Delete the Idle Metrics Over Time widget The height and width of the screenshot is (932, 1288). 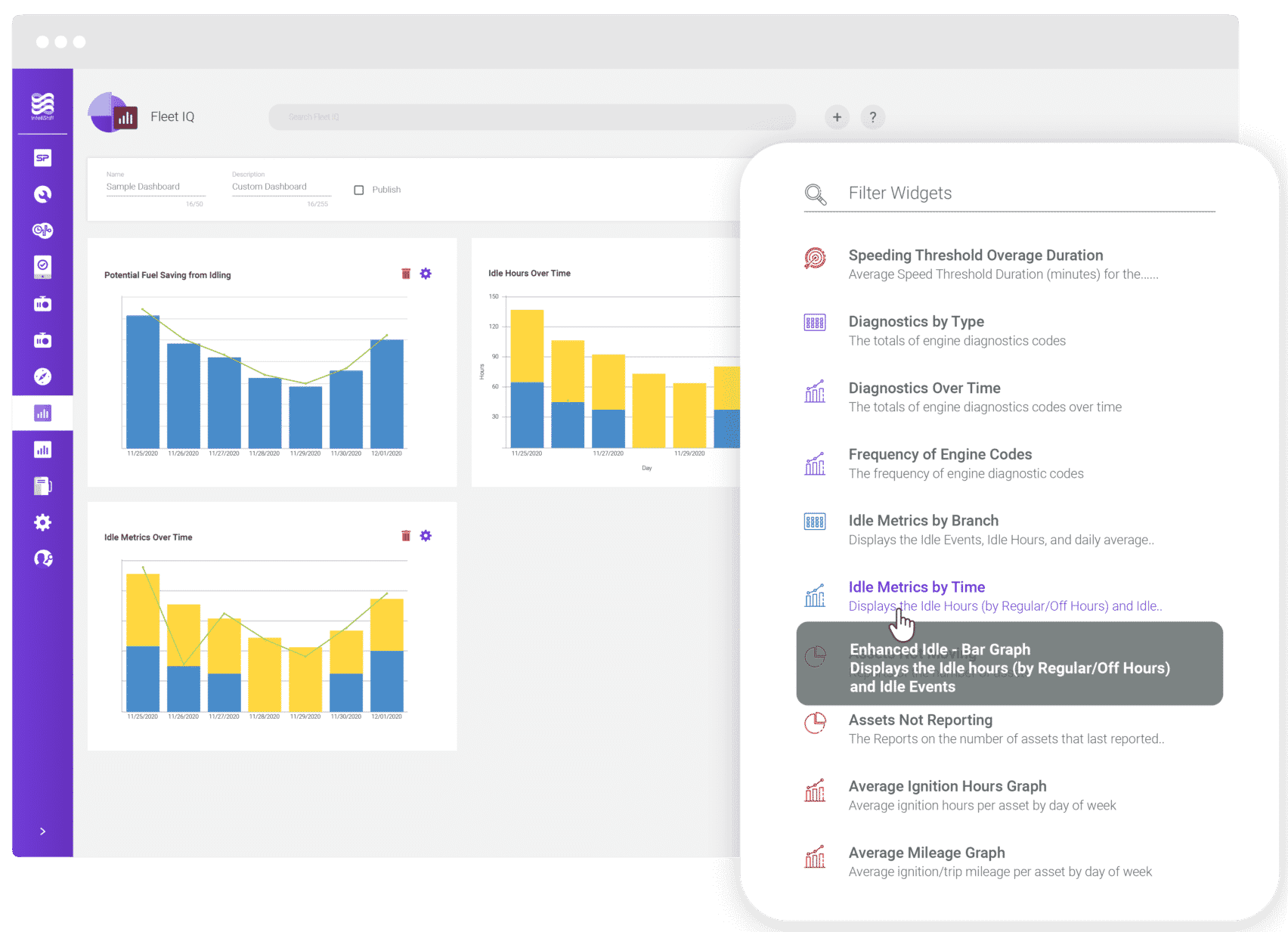(x=407, y=535)
